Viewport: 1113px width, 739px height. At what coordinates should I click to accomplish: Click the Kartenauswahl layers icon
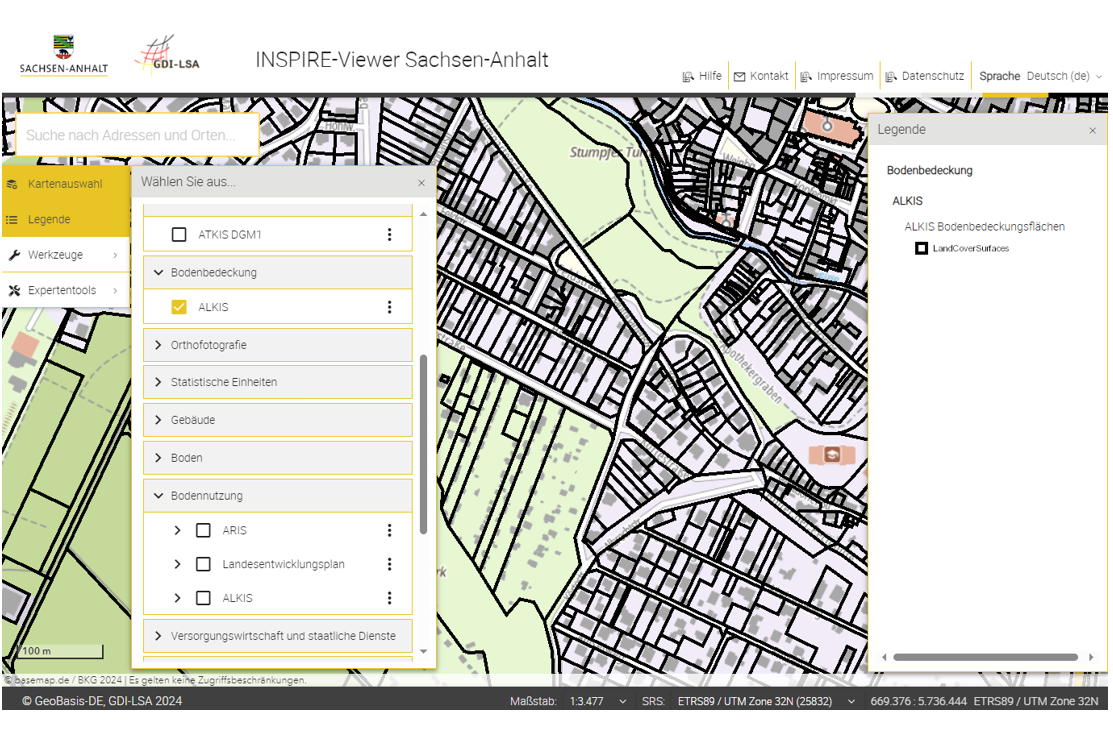(13, 185)
